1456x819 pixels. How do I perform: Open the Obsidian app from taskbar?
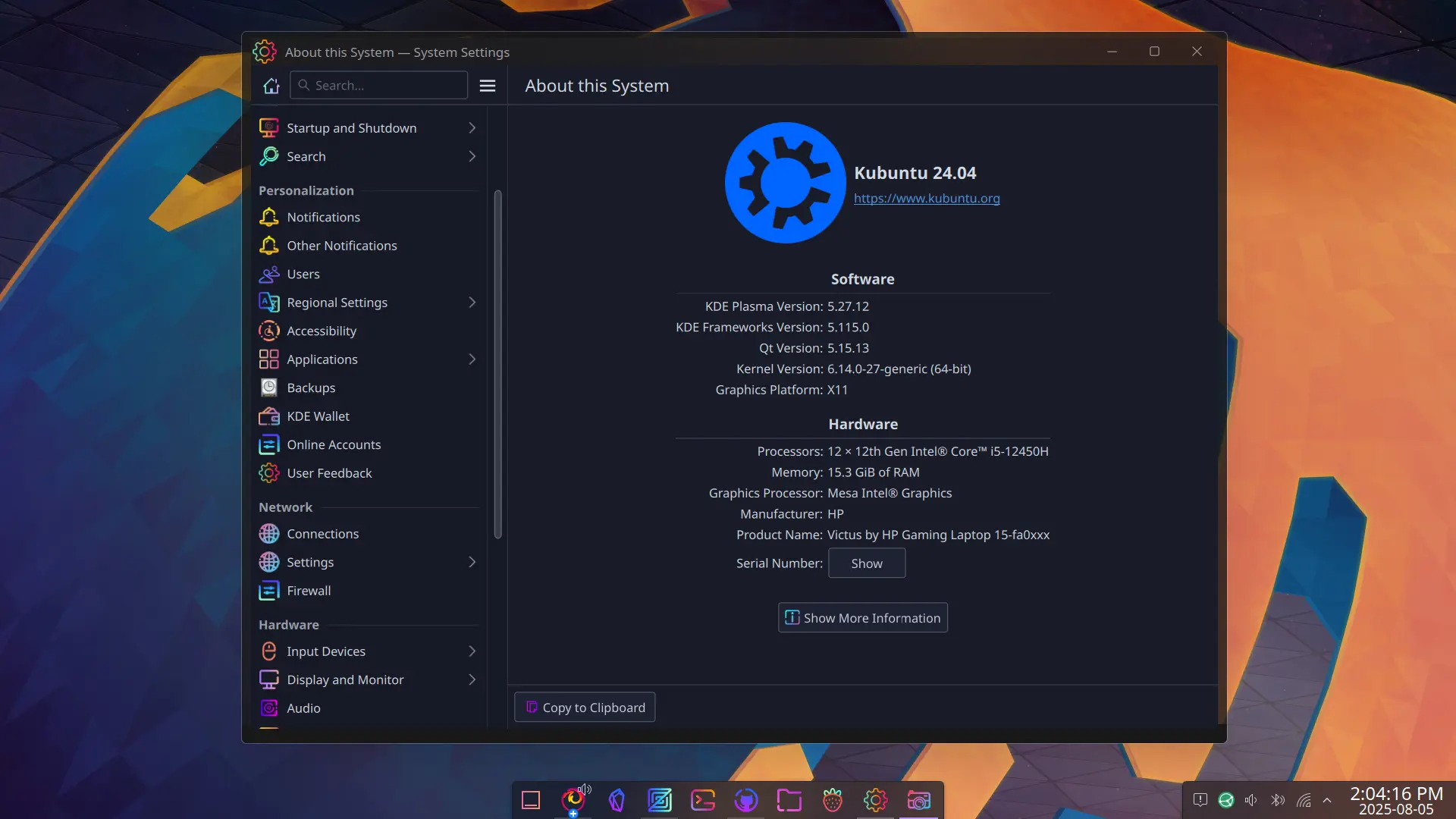(x=617, y=800)
